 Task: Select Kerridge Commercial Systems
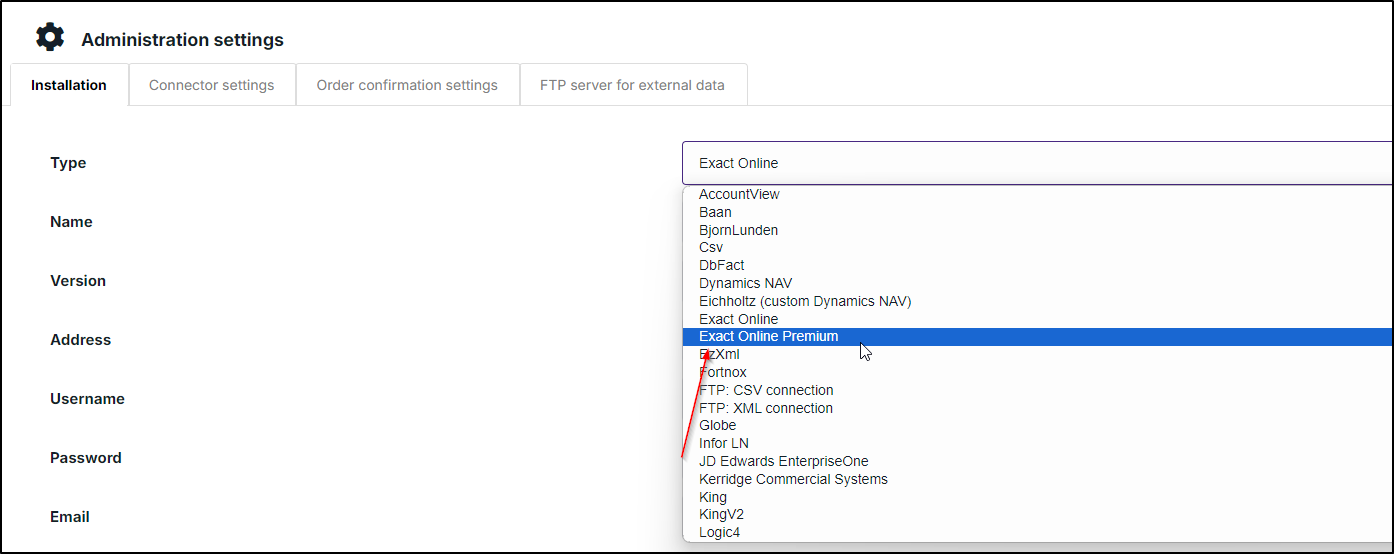click(x=1037, y=479)
